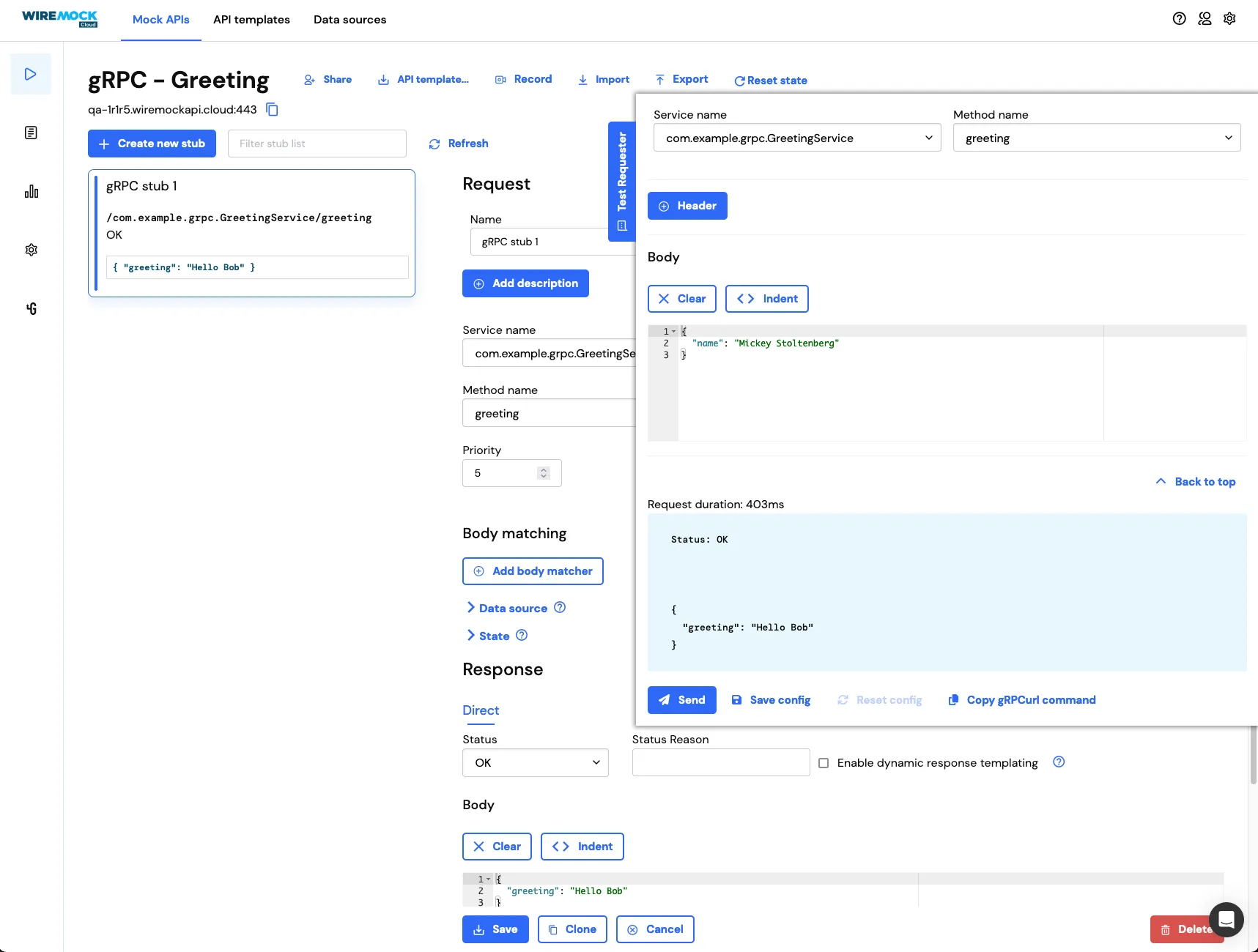Open the response Status dropdown
Screen dimensions: 1258x952
coord(536,763)
